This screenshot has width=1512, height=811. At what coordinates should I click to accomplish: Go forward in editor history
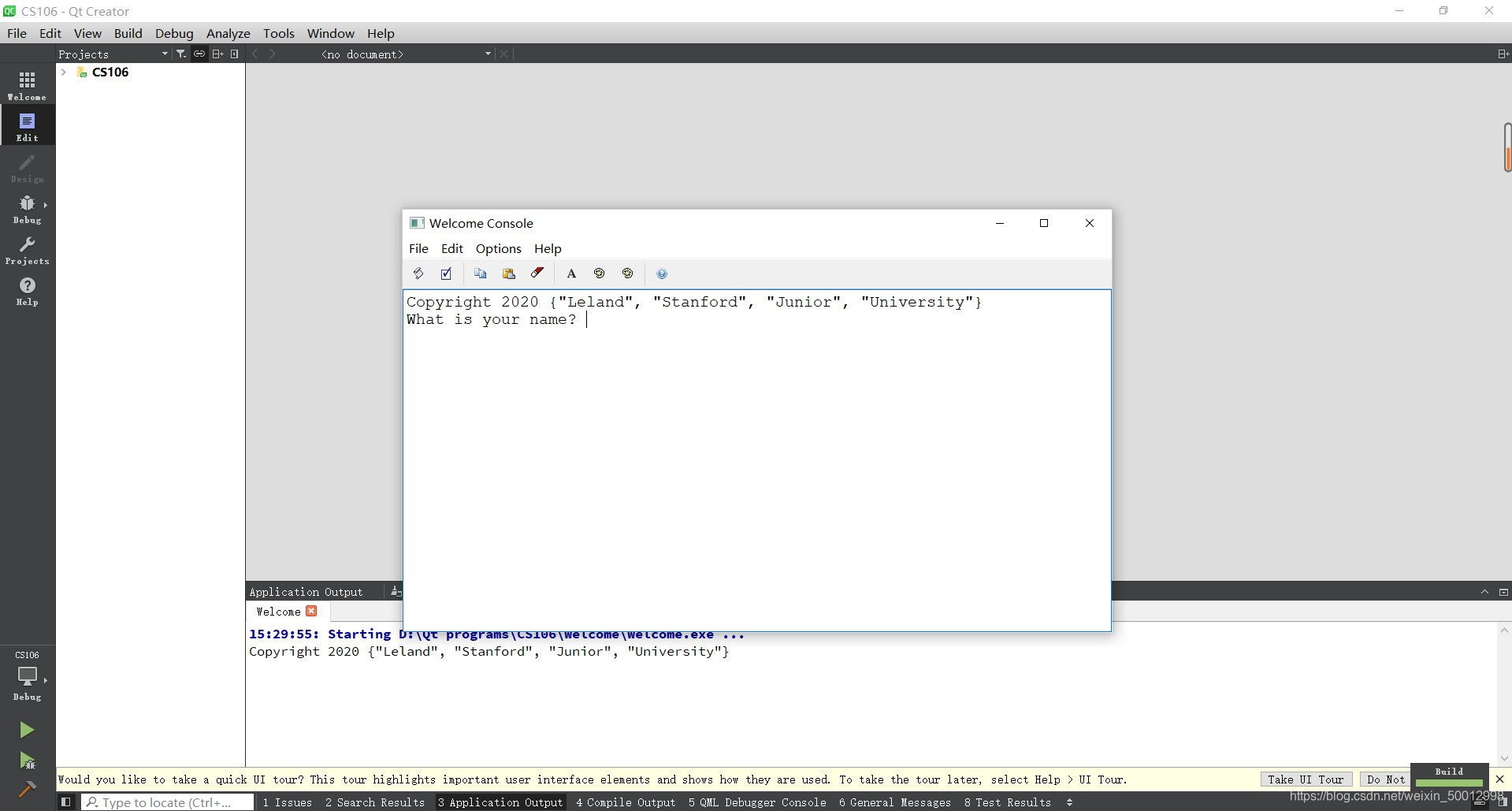(x=273, y=54)
